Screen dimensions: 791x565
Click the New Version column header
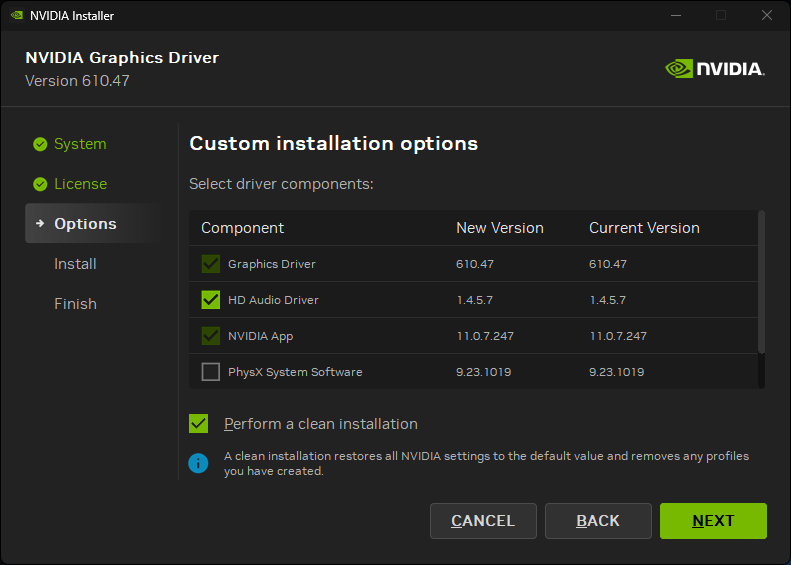pyautogui.click(x=499, y=228)
